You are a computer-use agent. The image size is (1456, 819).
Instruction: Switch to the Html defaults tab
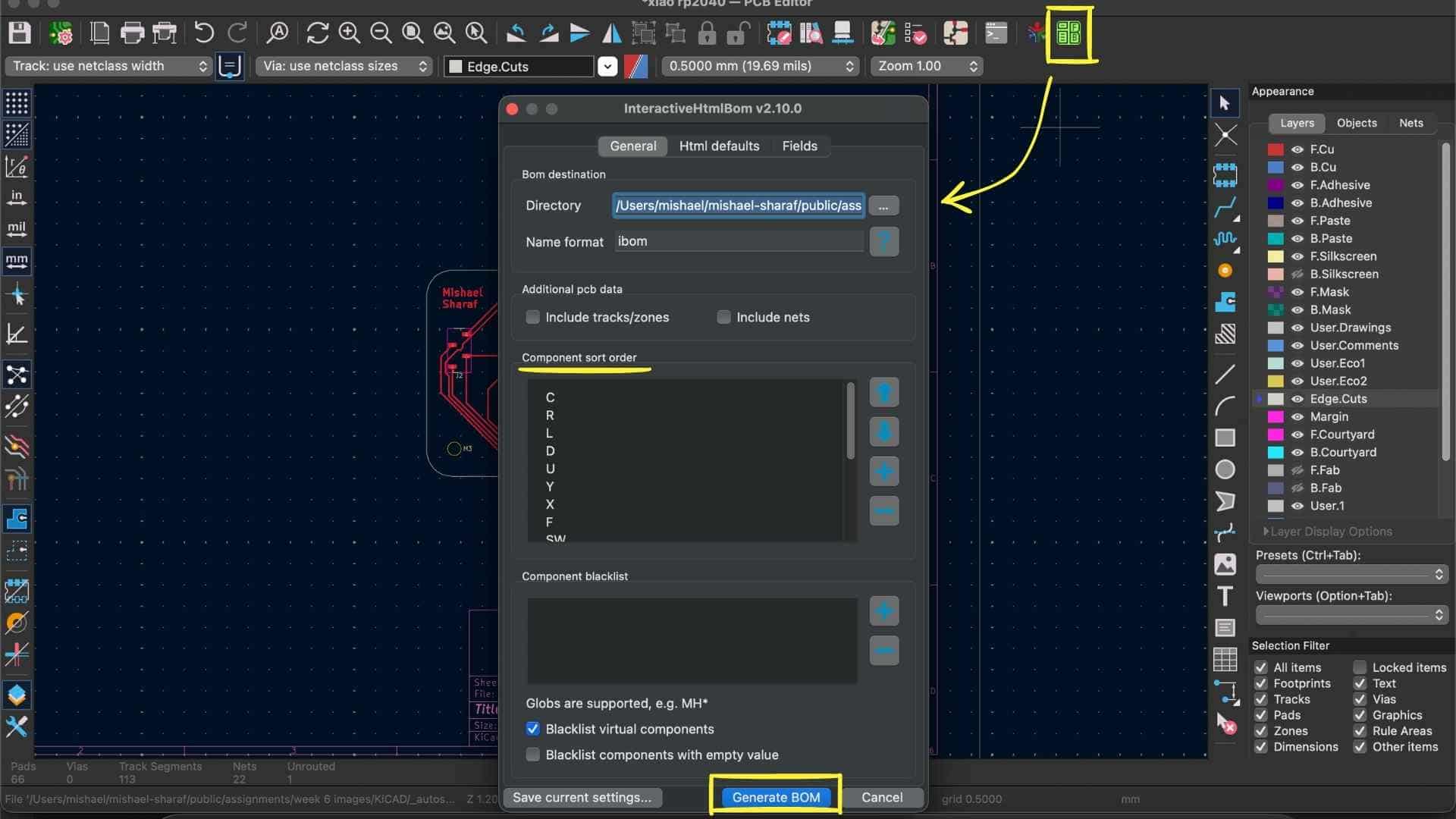(719, 146)
